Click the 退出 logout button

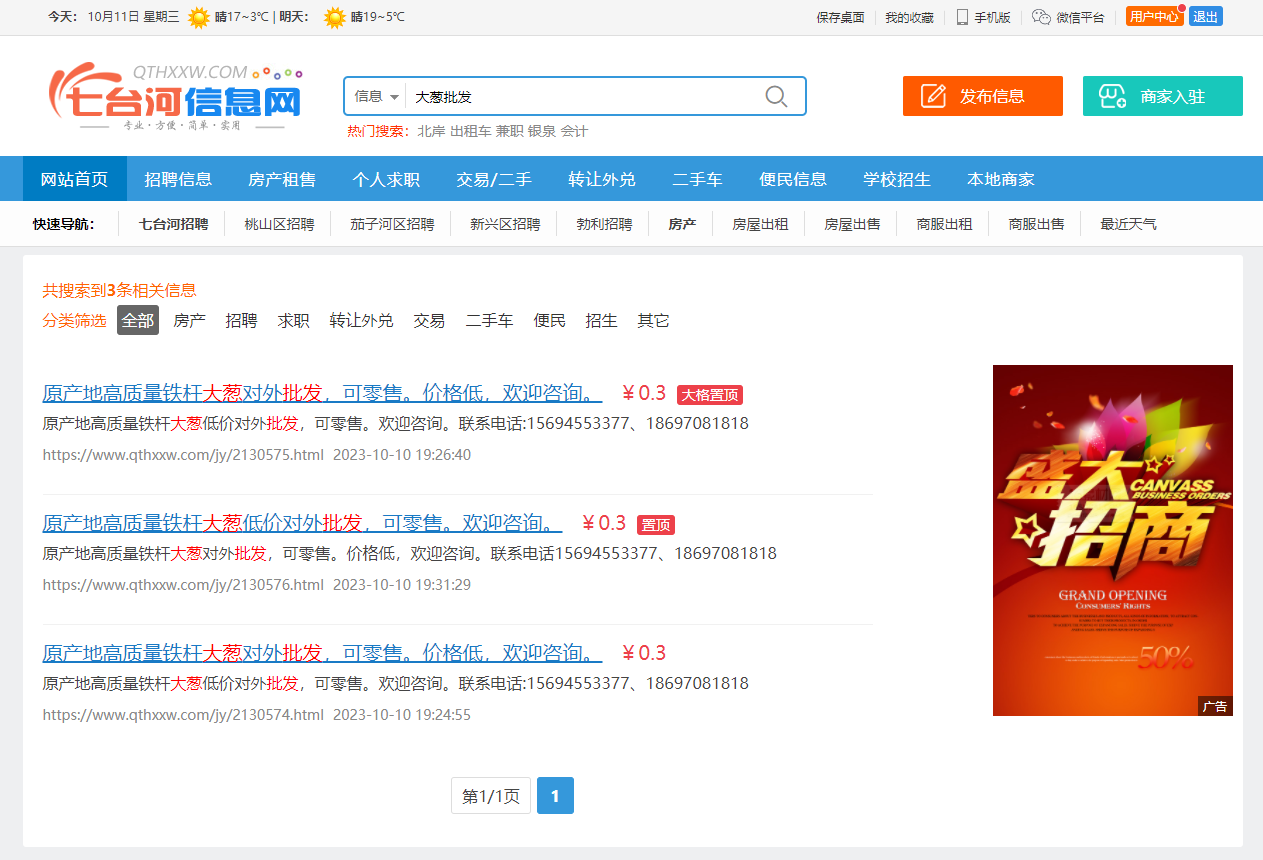[x=1205, y=17]
